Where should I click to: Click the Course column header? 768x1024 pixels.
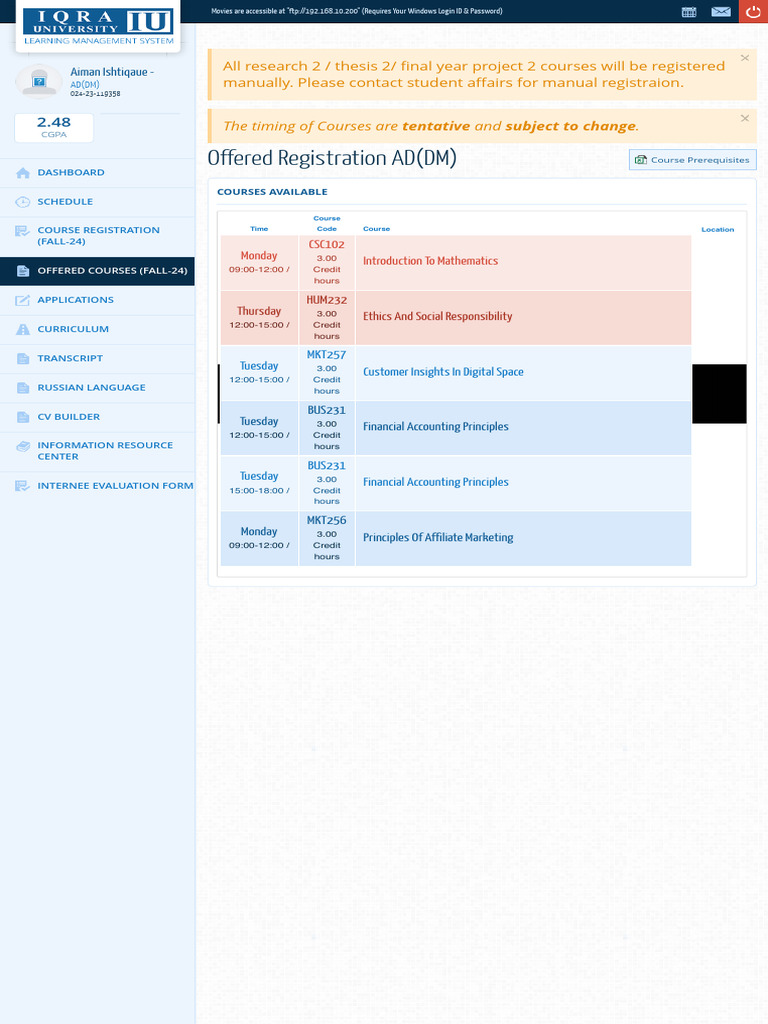(376, 229)
